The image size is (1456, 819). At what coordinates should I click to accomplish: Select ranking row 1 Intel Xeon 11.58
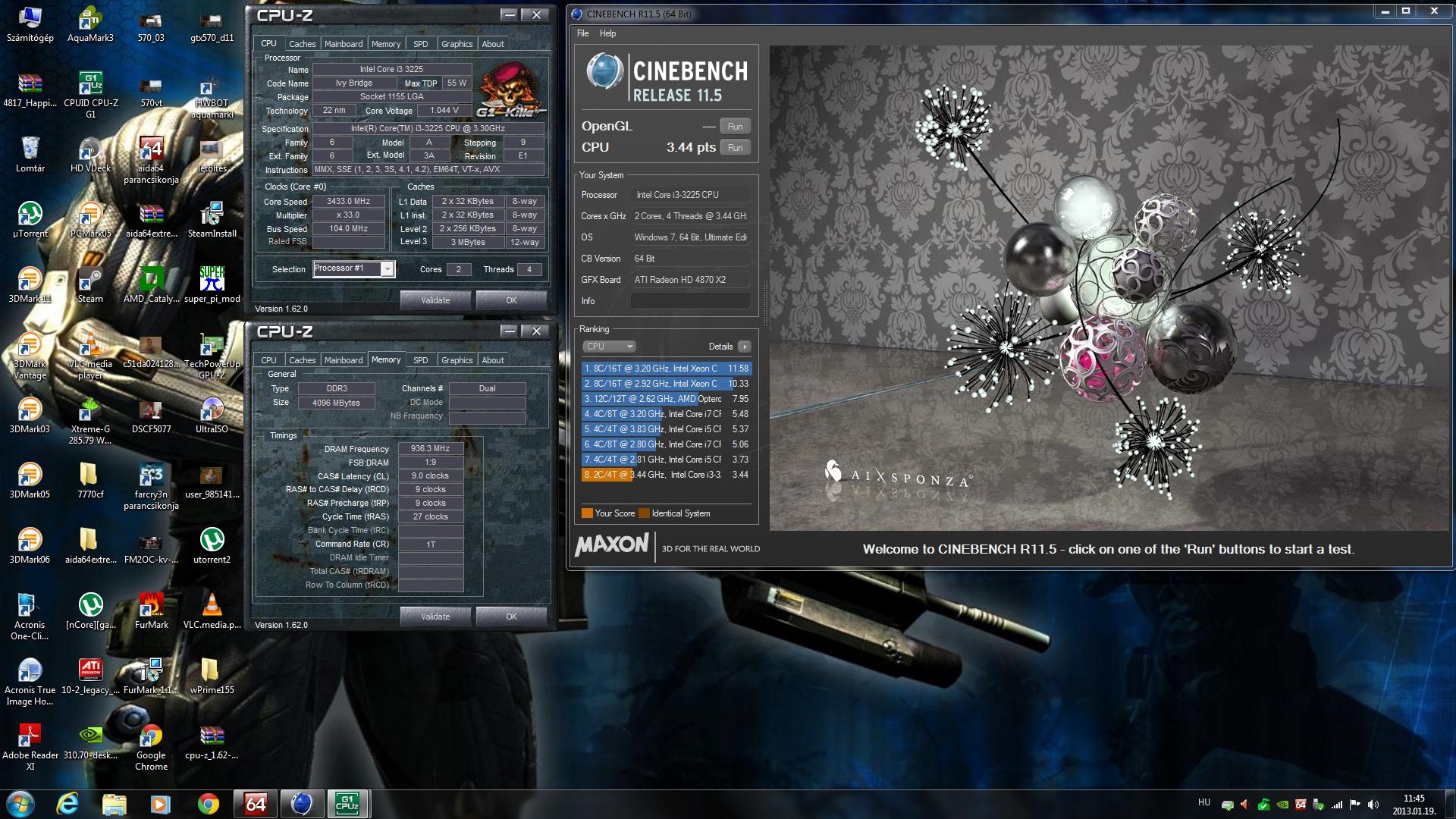pyautogui.click(x=667, y=369)
